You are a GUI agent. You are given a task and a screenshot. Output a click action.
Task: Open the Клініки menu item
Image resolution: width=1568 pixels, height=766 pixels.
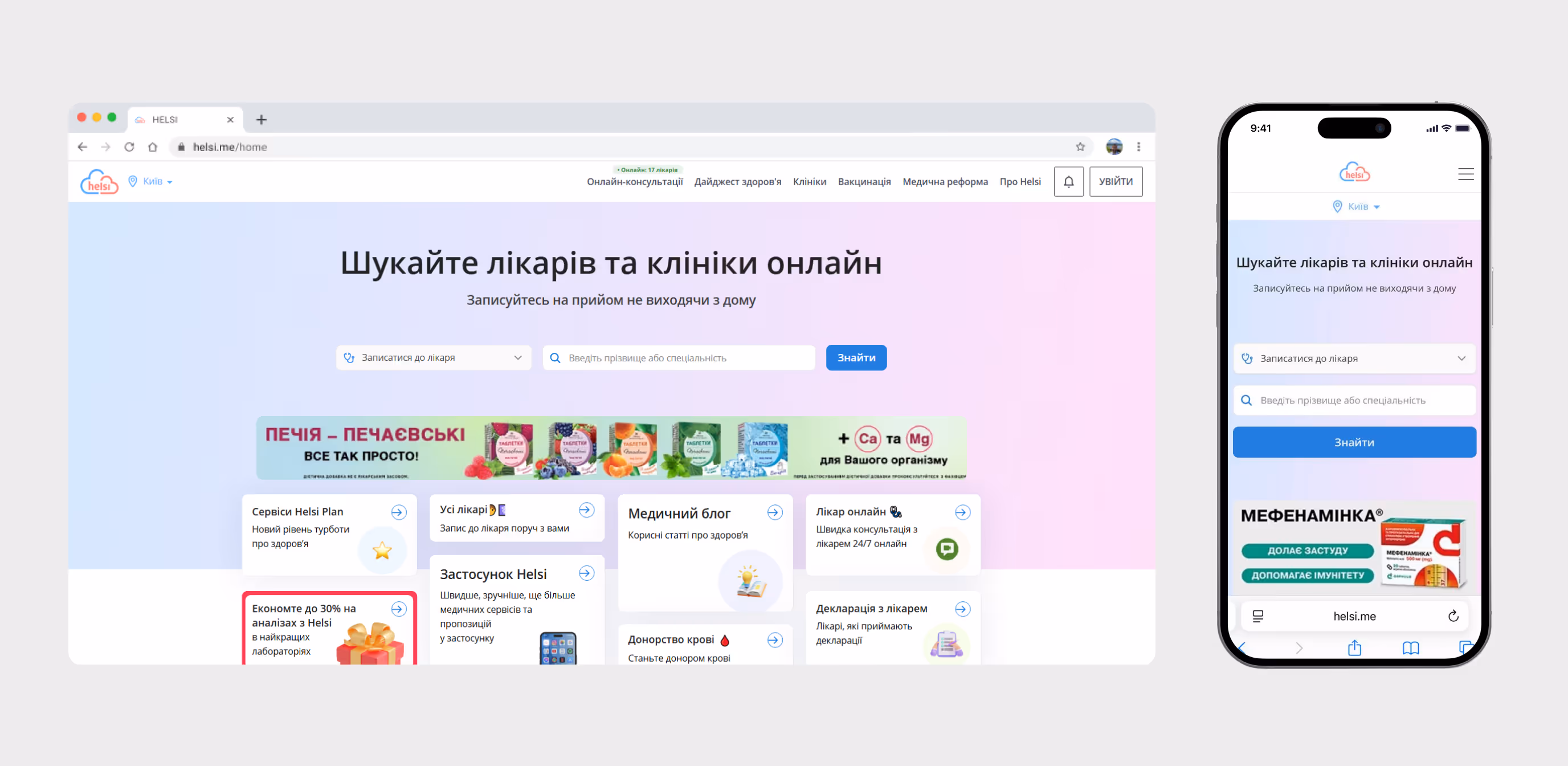point(809,181)
